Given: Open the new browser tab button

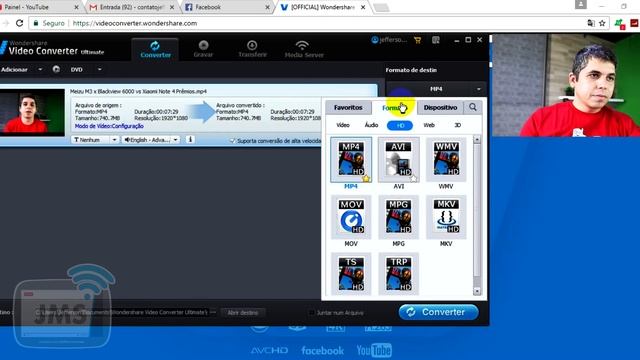Looking at the screenshot, I should [381, 7].
